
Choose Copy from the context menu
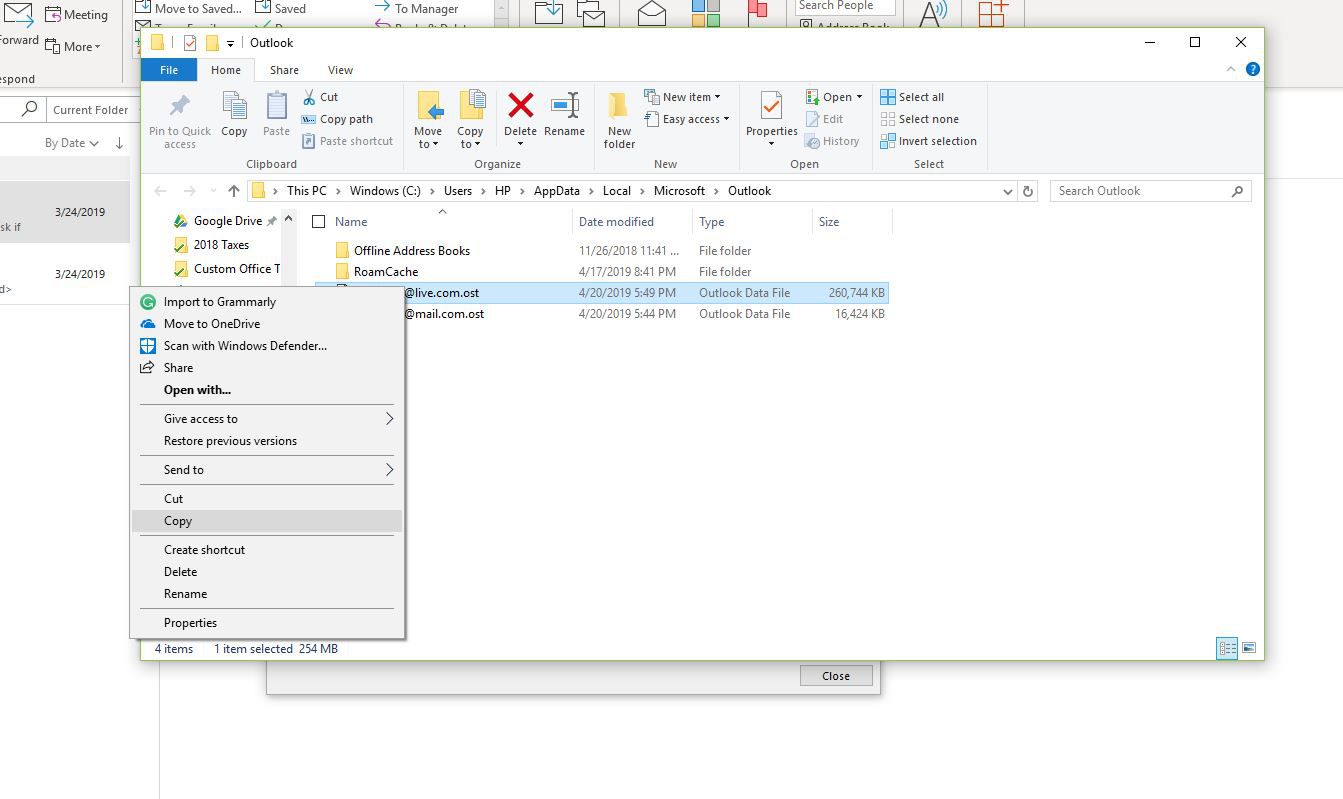coord(267,521)
